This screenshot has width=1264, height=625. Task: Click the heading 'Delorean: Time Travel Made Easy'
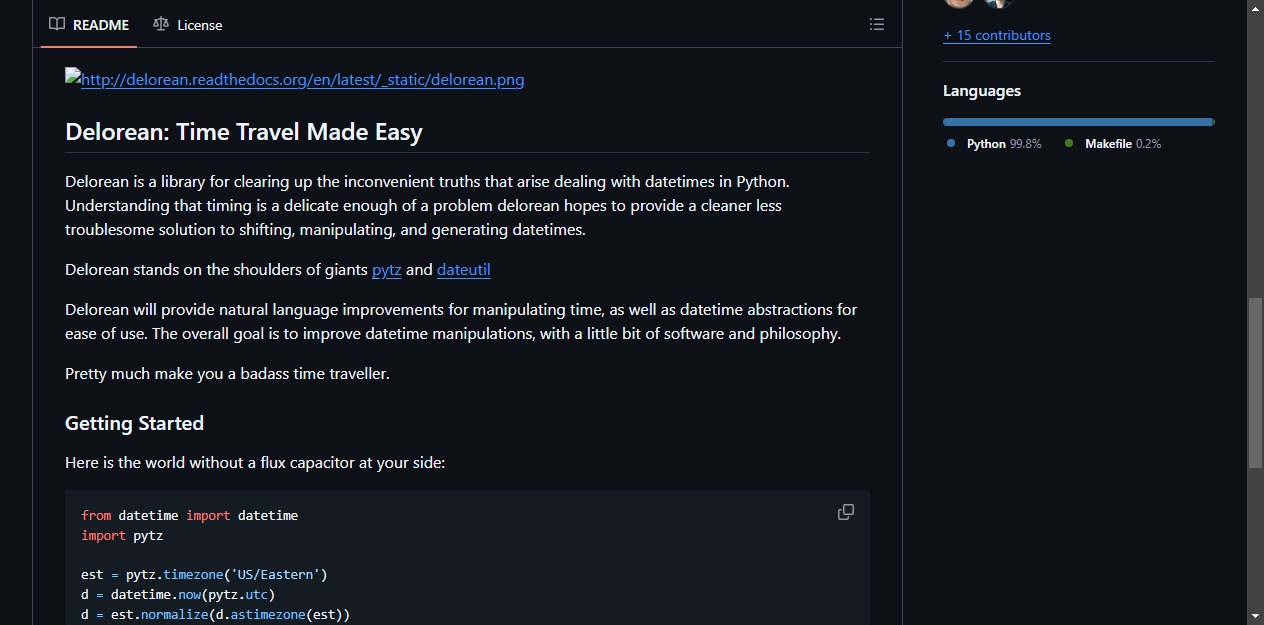click(244, 132)
